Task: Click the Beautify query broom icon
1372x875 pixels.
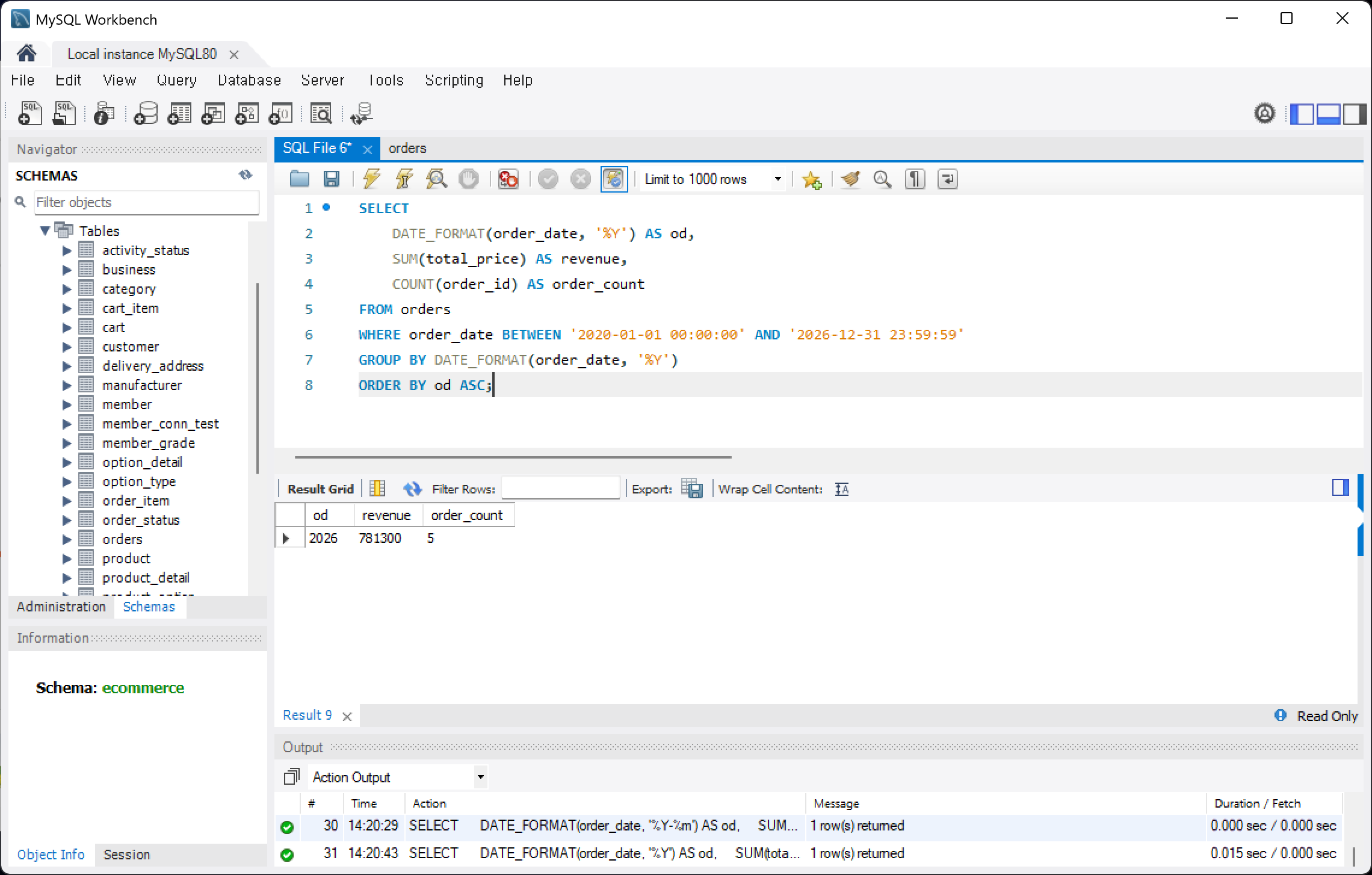Action: (850, 179)
